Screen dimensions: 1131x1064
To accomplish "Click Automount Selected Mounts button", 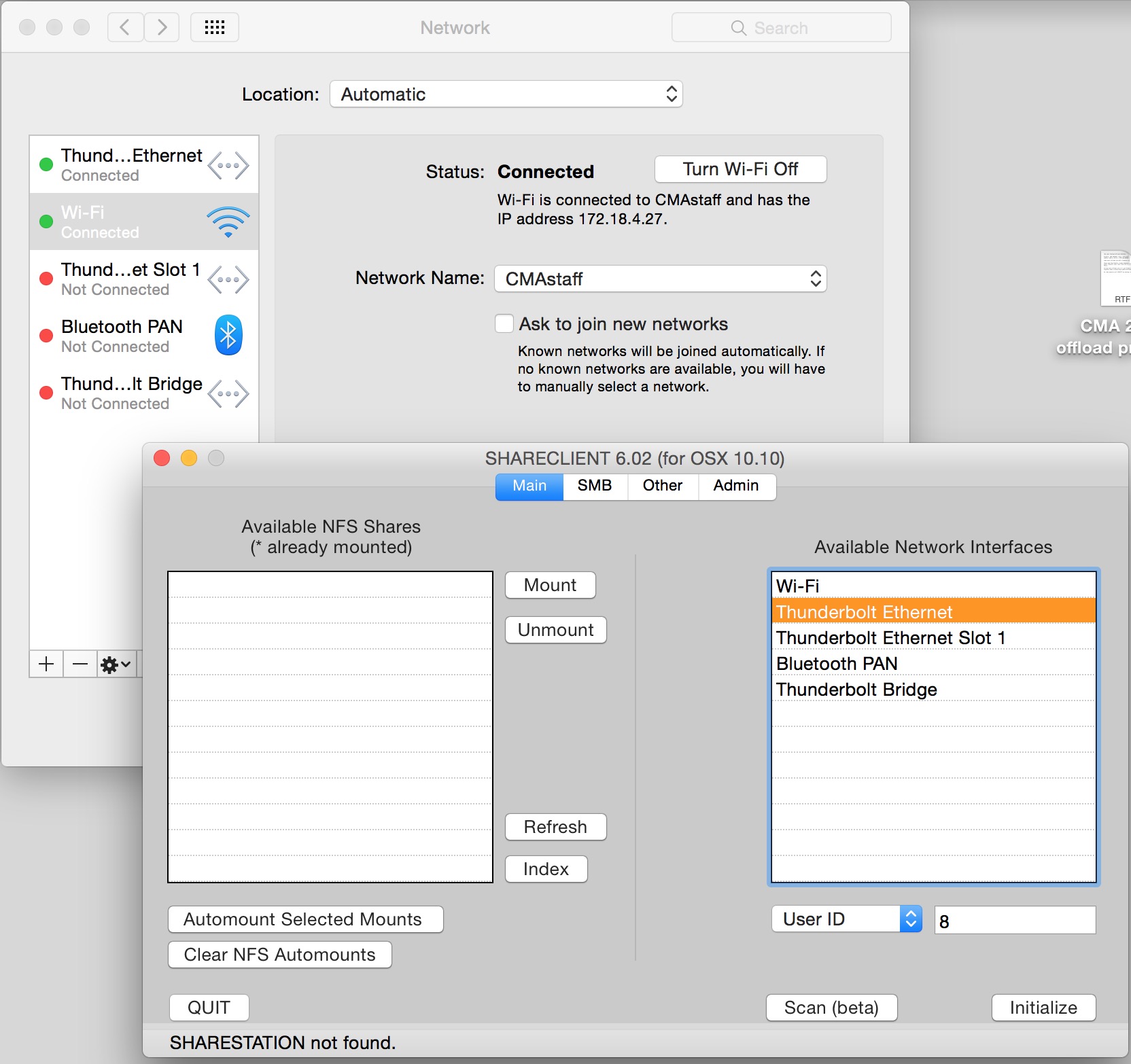I will [x=306, y=919].
